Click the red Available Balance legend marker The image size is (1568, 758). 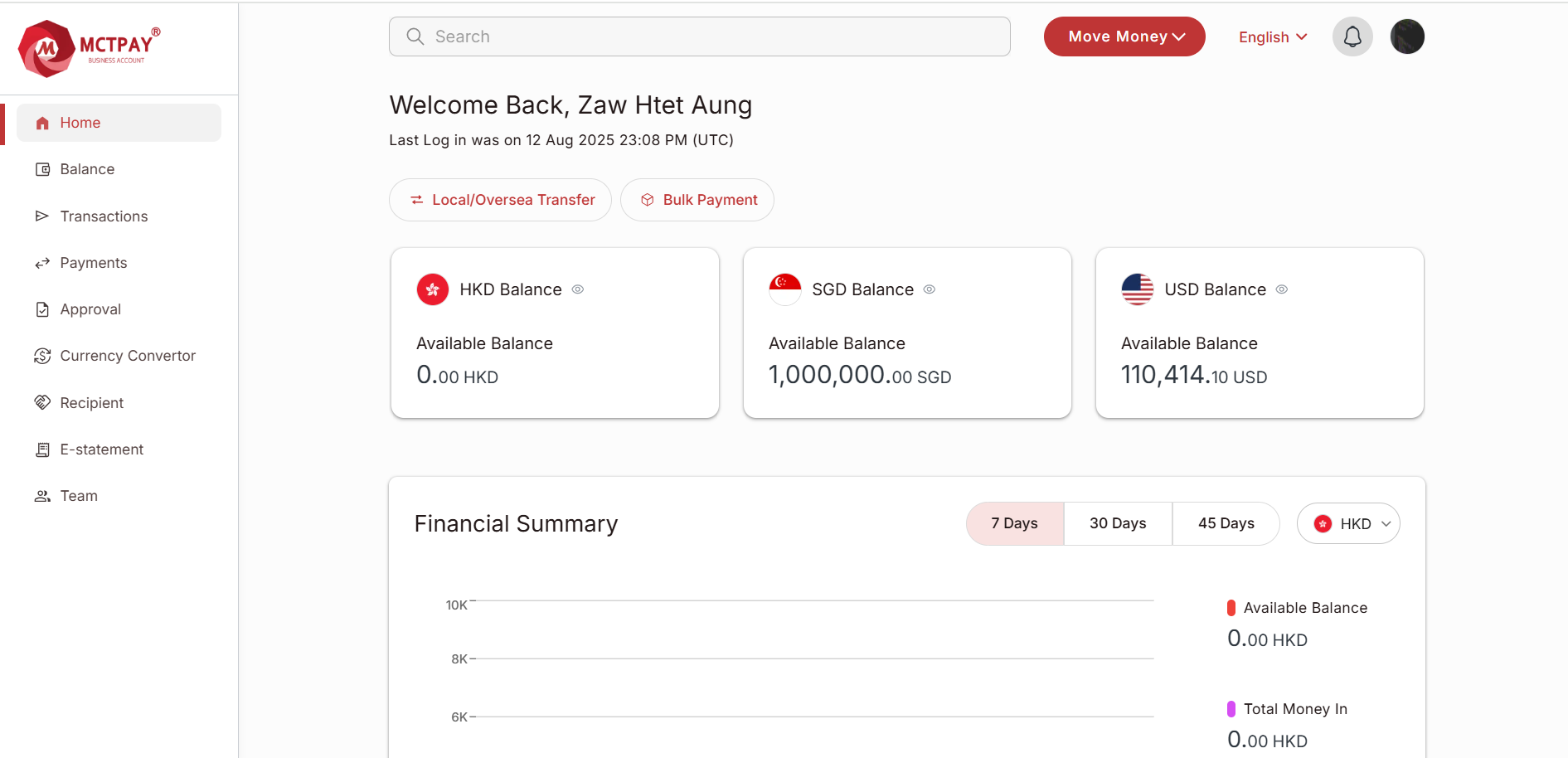[1231, 608]
